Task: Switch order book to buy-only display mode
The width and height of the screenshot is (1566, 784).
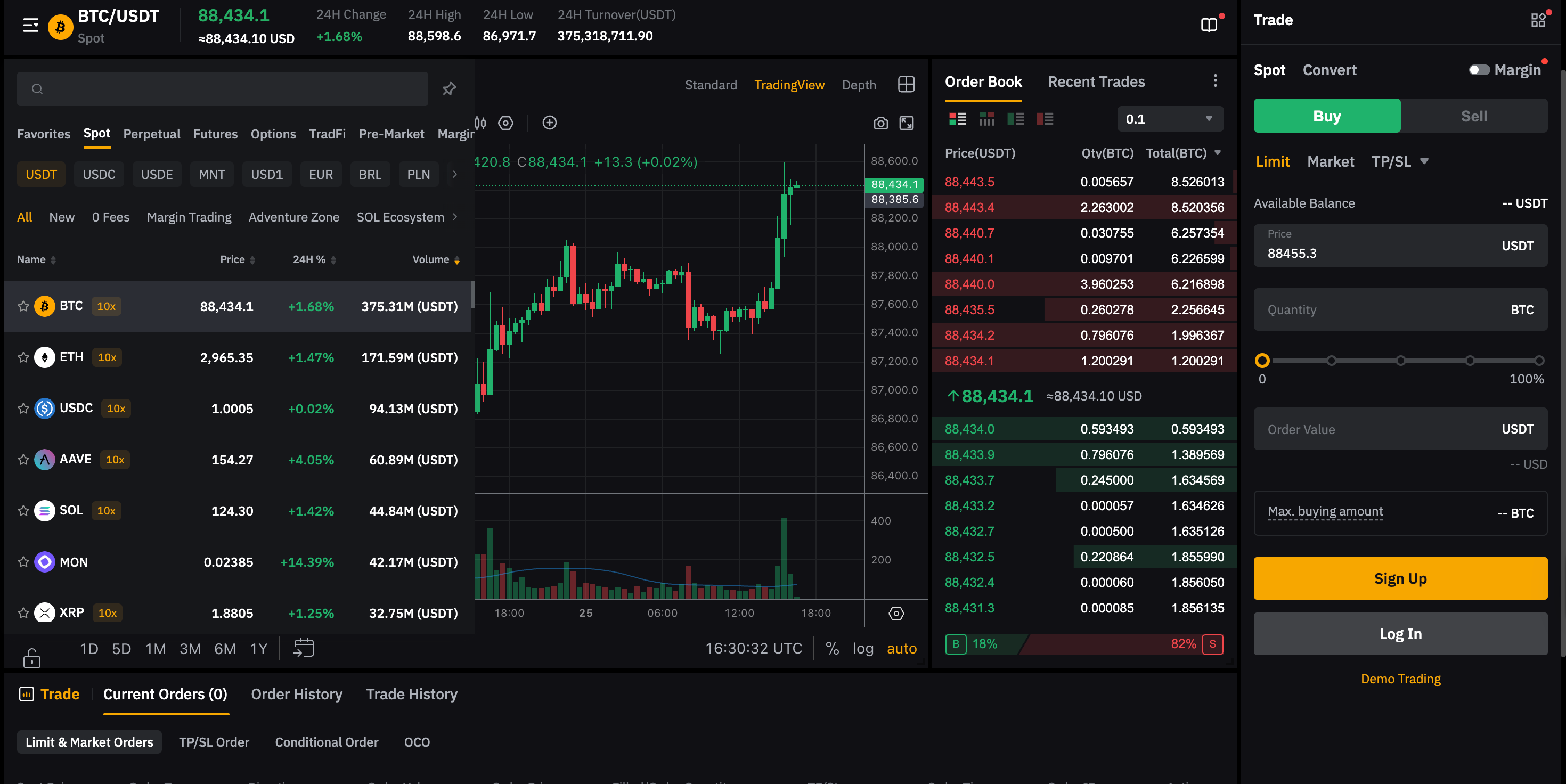Action: [1015, 119]
